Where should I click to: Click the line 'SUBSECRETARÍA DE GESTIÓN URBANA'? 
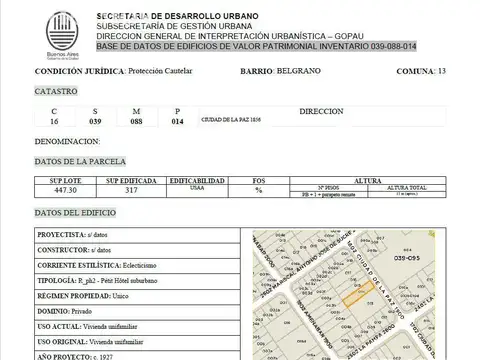point(174,26)
